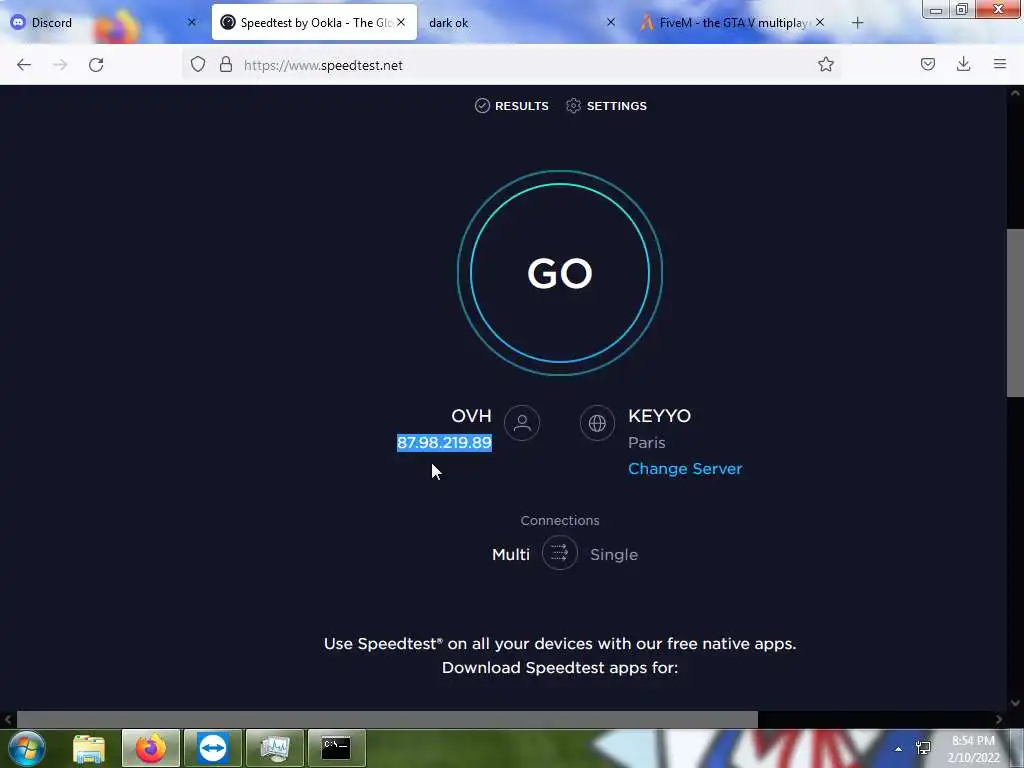This screenshot has height=768, width=1024.
Task: Click the horizontal scrollbar thumb
Action: pos(387,720)
